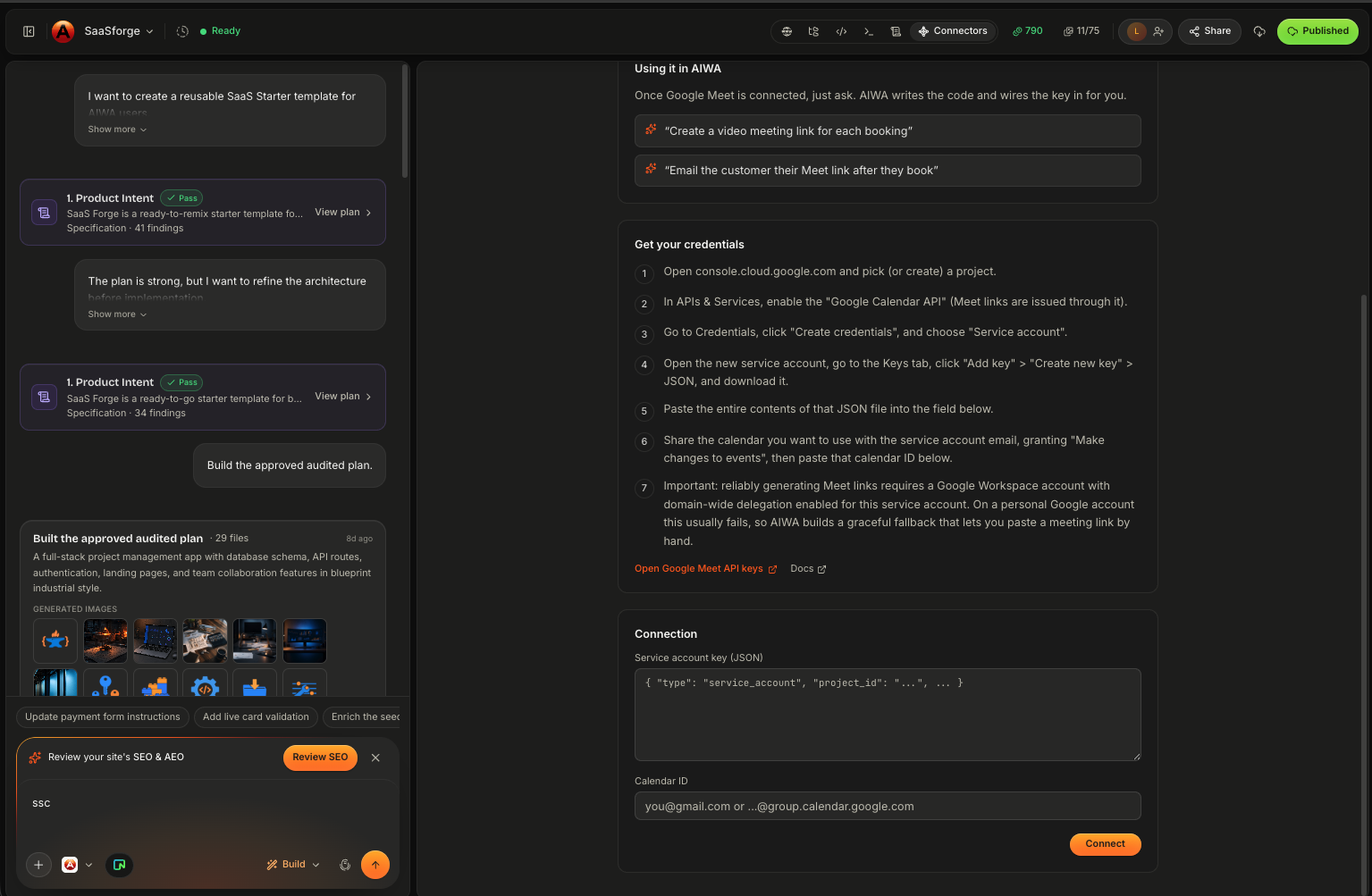Click the Review SEO button
The height and width of the screenshot is (896, 1372).
[x=320, y=758]
